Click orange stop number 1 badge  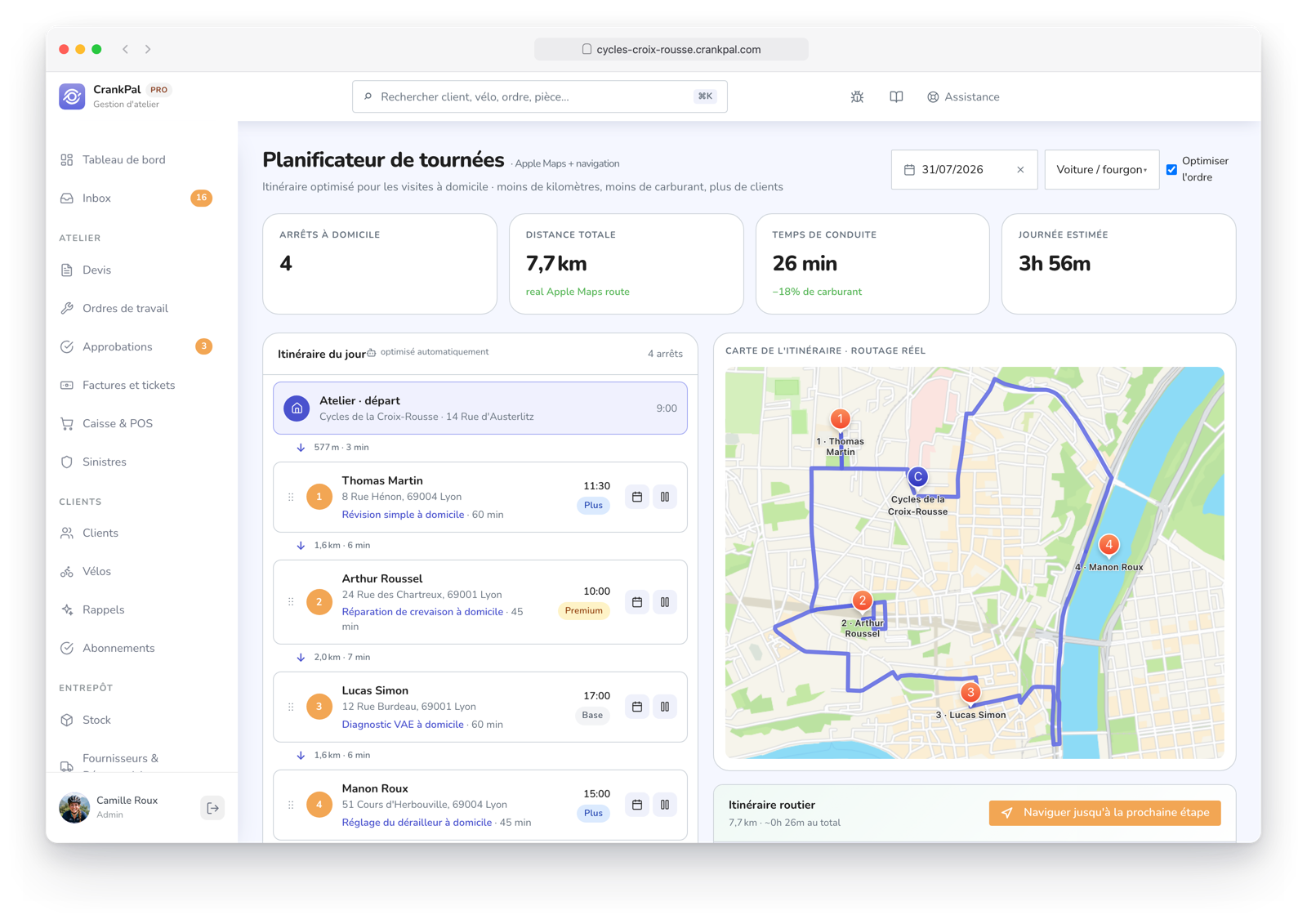[319, 497]
